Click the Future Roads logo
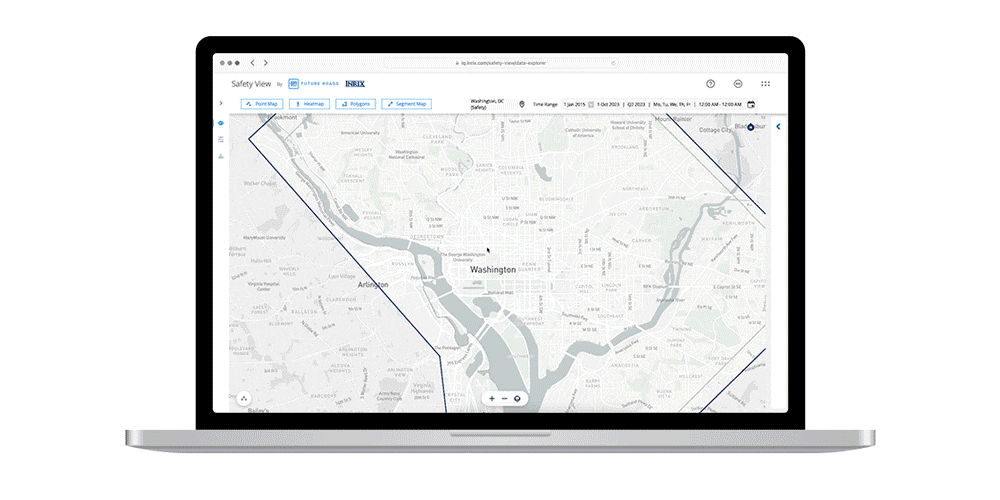 [312, 84]
